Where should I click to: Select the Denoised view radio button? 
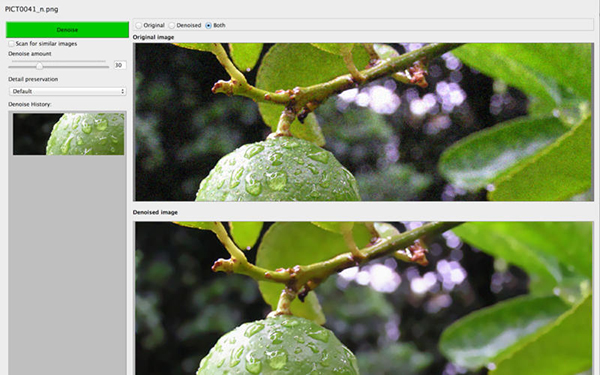pos(172,25)
